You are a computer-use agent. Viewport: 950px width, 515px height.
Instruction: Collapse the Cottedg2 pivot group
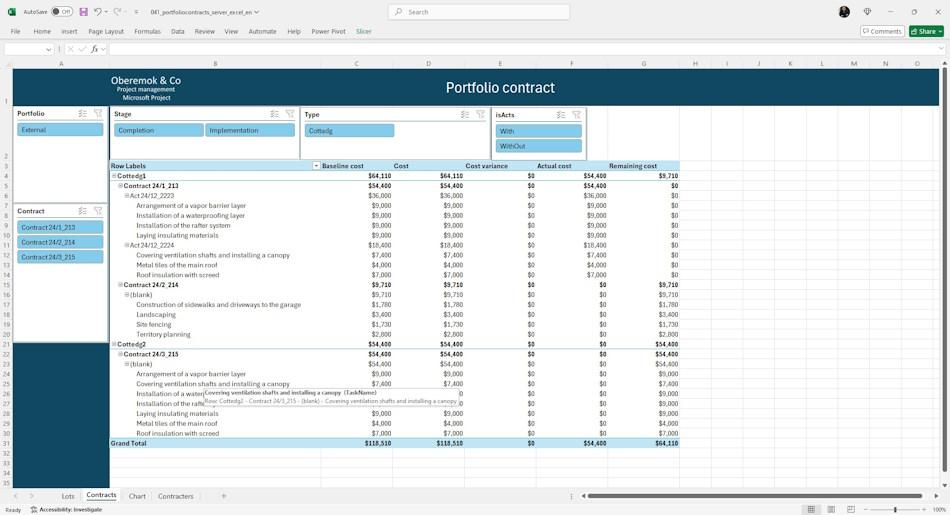[114, 344]
